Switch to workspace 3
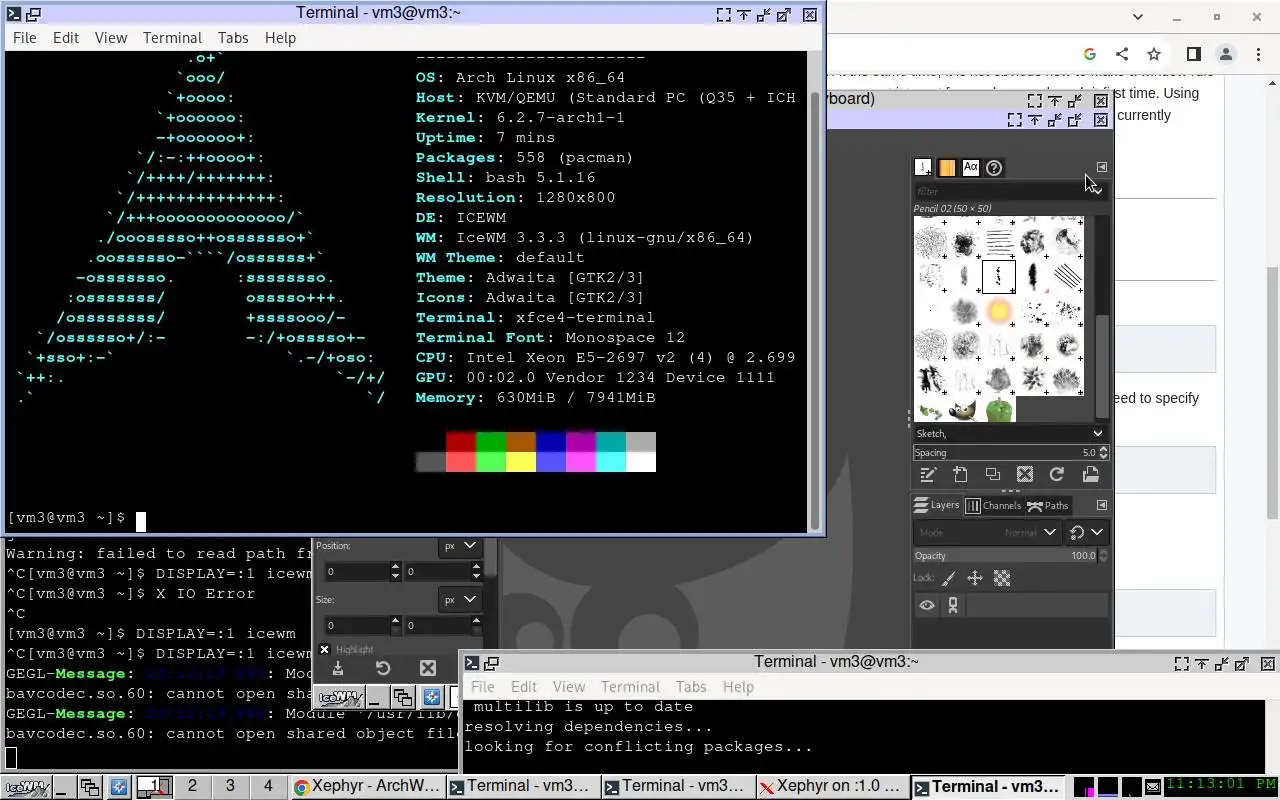The height and width of the screenshot is (800, 1280). tap(230, 786)
